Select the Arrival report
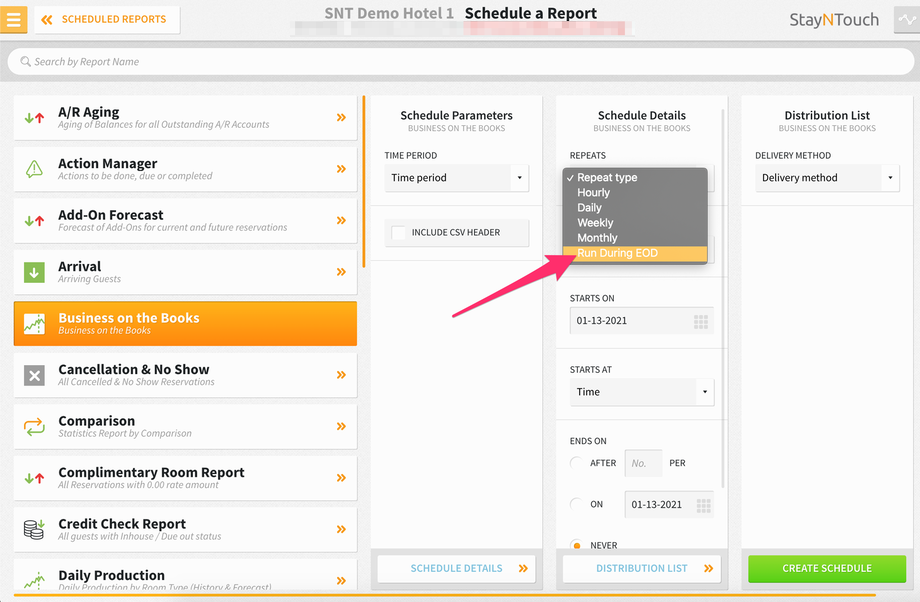920x602 pixels. point(185,272)
